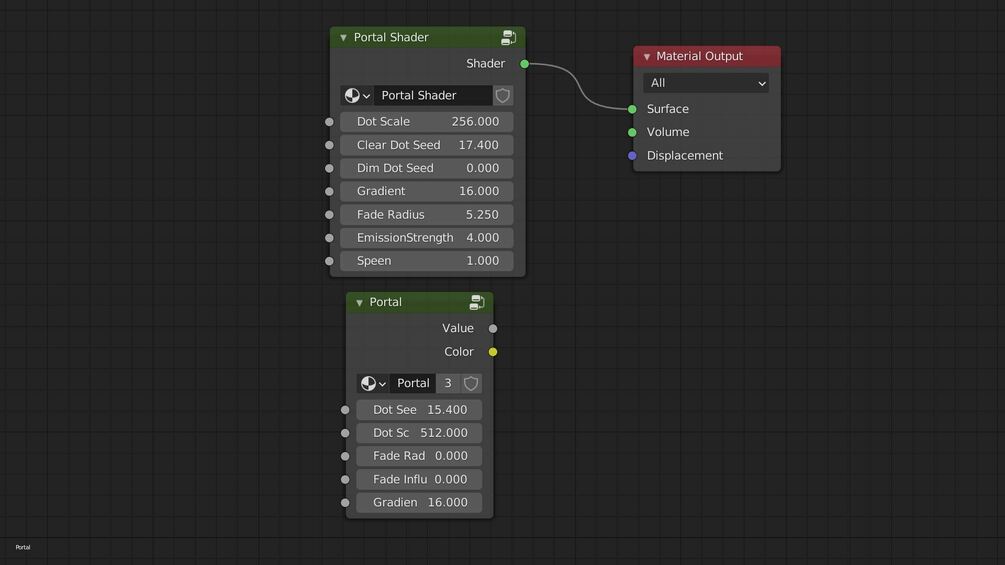
Task: Open the Portal Shader node group edit icon
Action: coord(508,38)
